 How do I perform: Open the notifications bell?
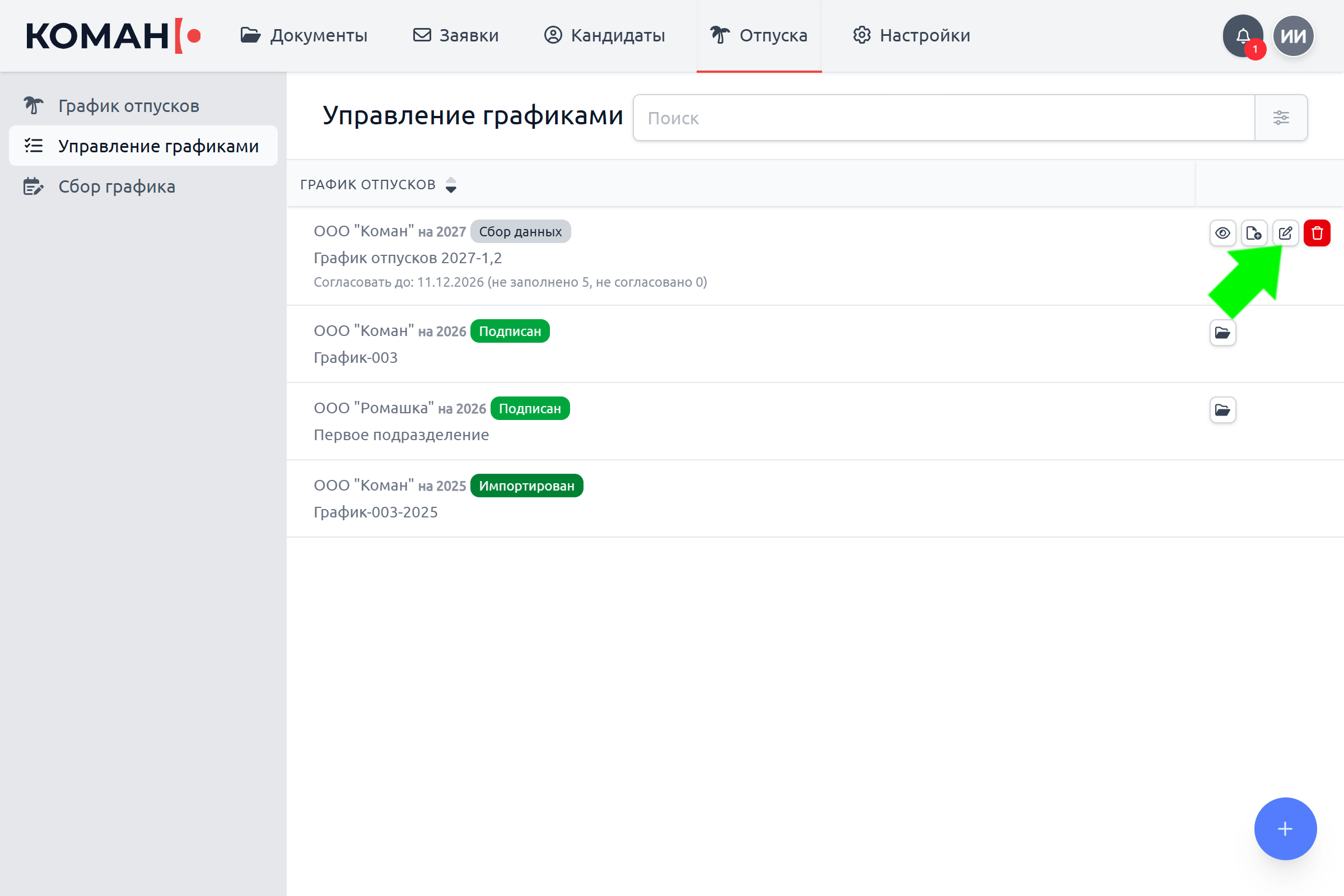1243,35
